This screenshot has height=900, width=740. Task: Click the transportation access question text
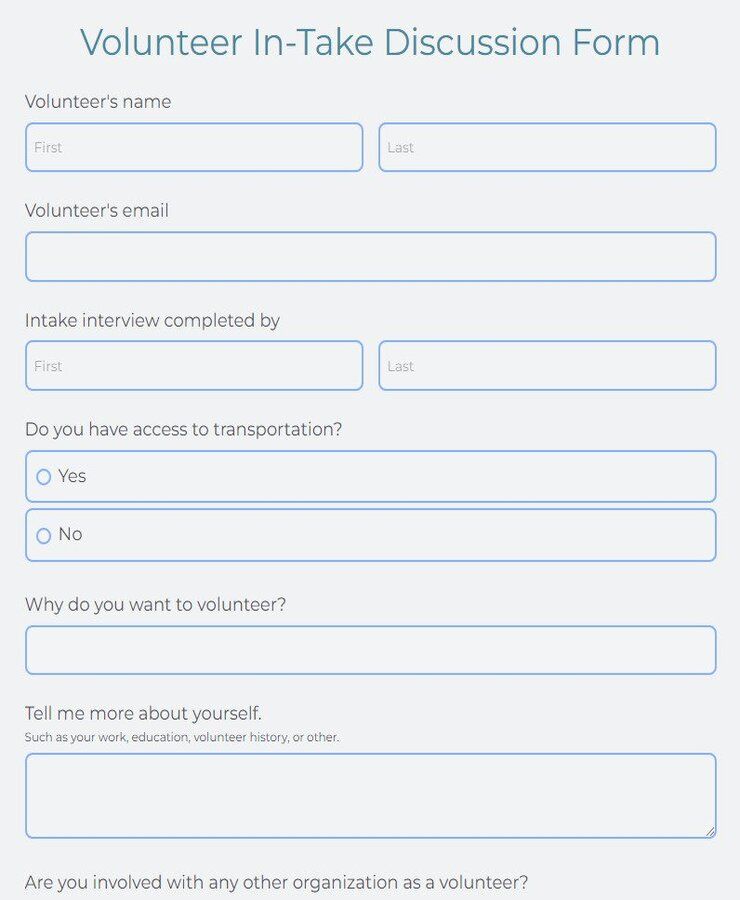(x=183, y=429)
